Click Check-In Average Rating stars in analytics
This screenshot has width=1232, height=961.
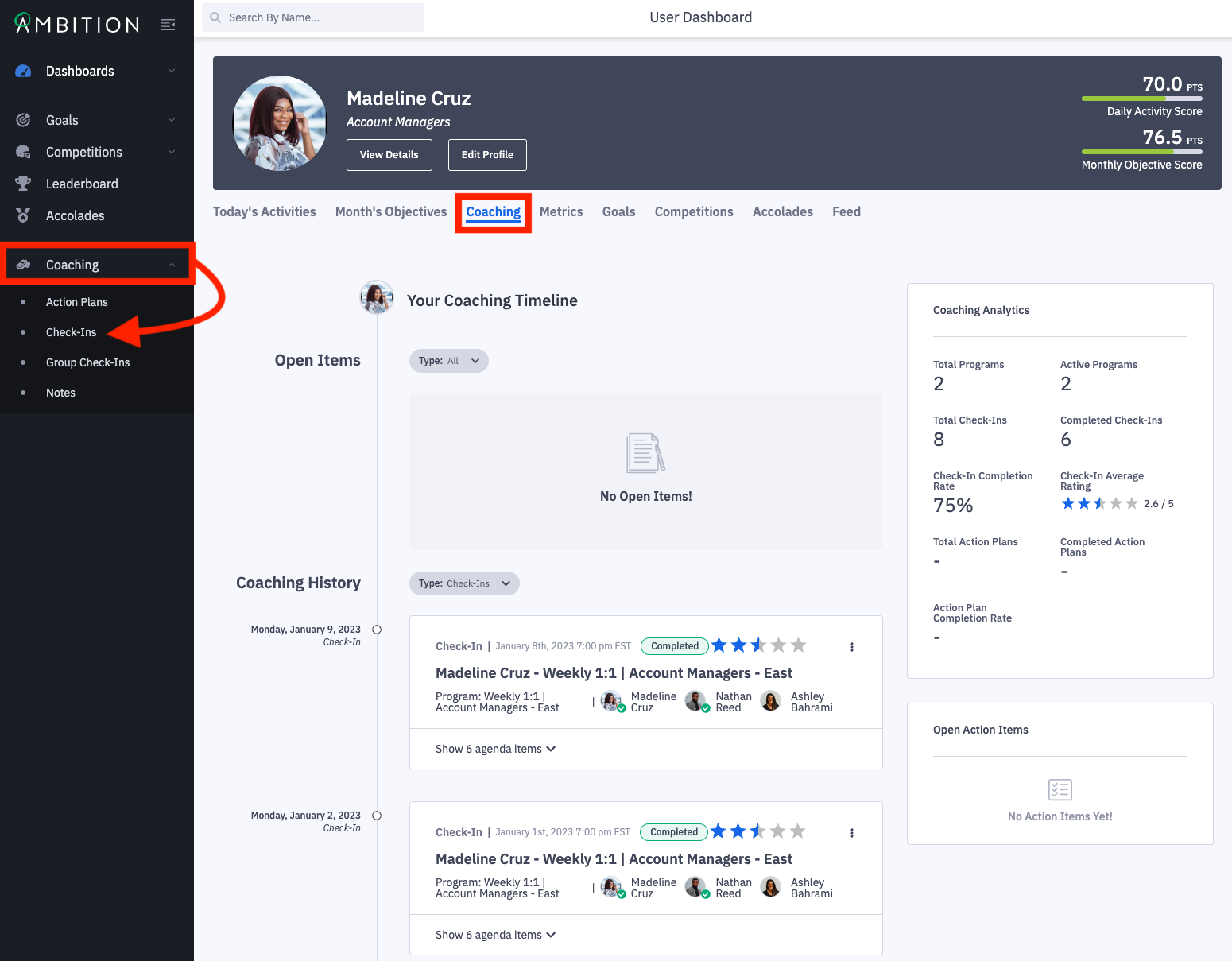1100,503
